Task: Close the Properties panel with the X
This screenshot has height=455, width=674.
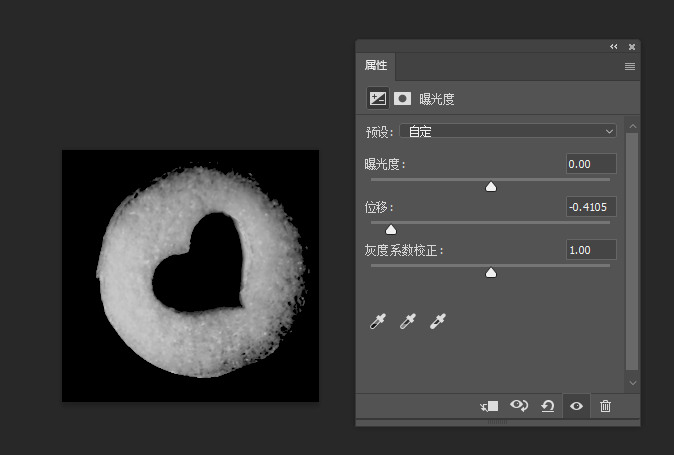Action: (x=632, y=47)
